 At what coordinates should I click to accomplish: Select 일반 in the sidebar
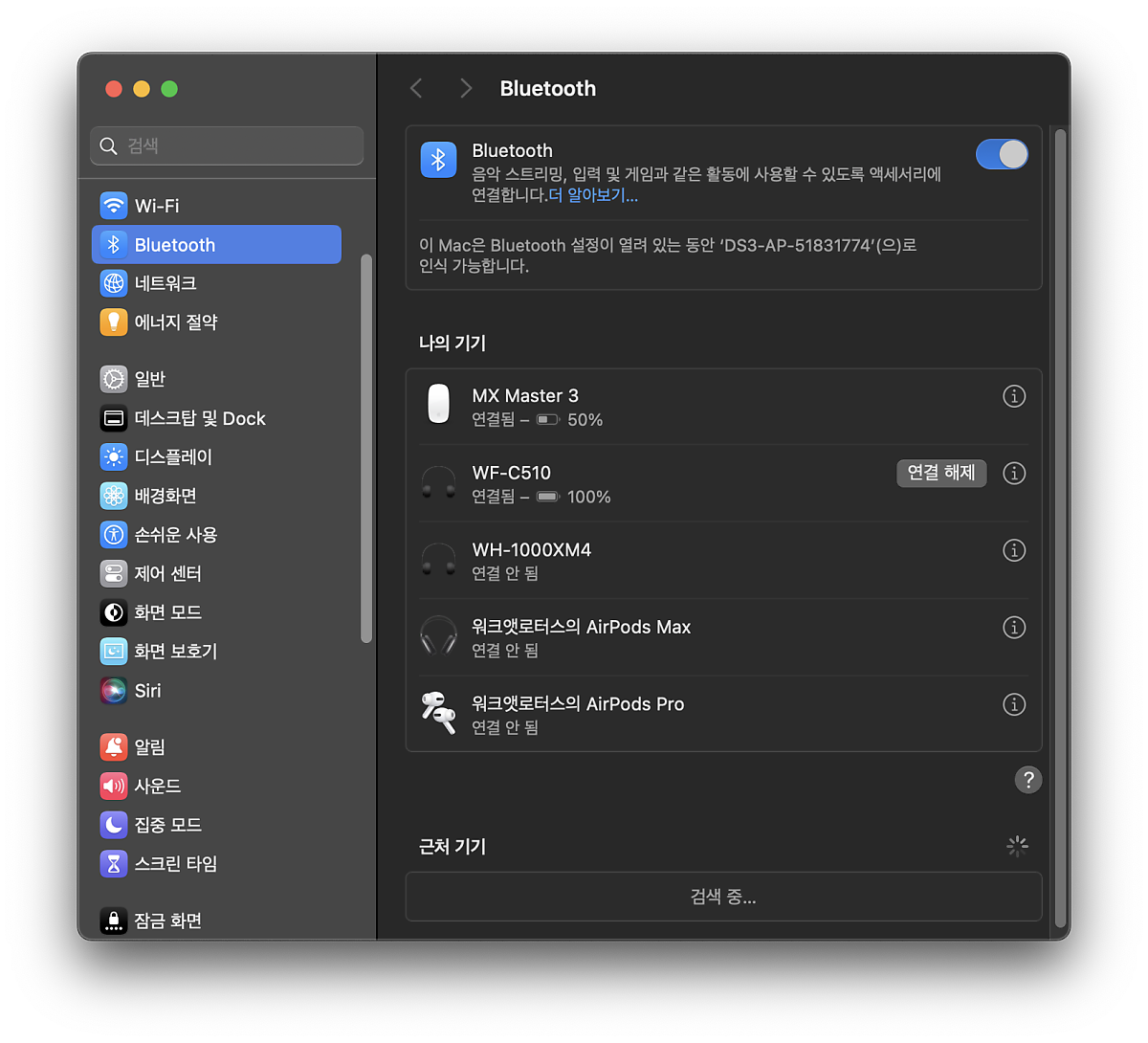pos(216,379)
